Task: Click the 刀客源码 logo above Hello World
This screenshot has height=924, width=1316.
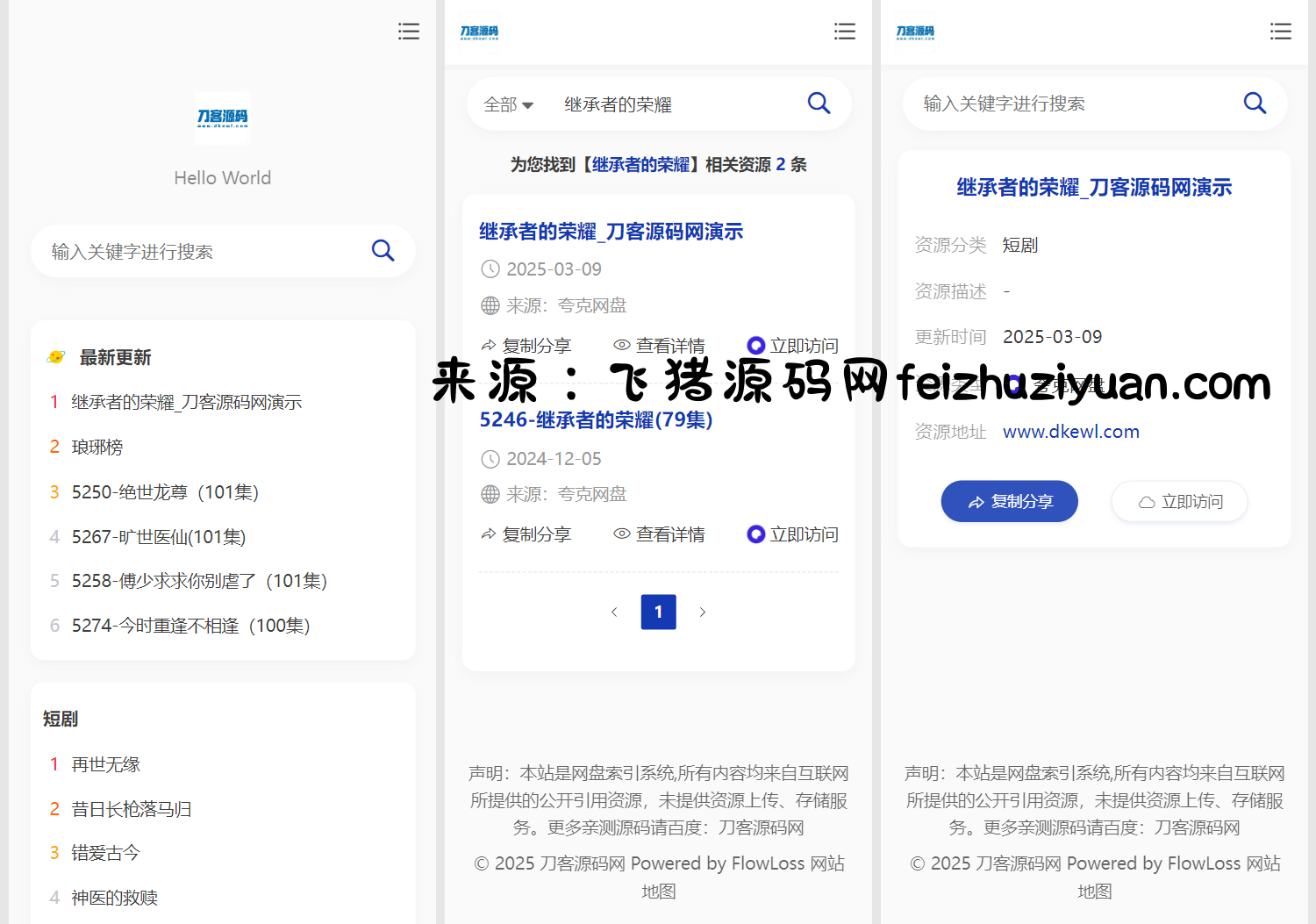Action: (222, 117)
